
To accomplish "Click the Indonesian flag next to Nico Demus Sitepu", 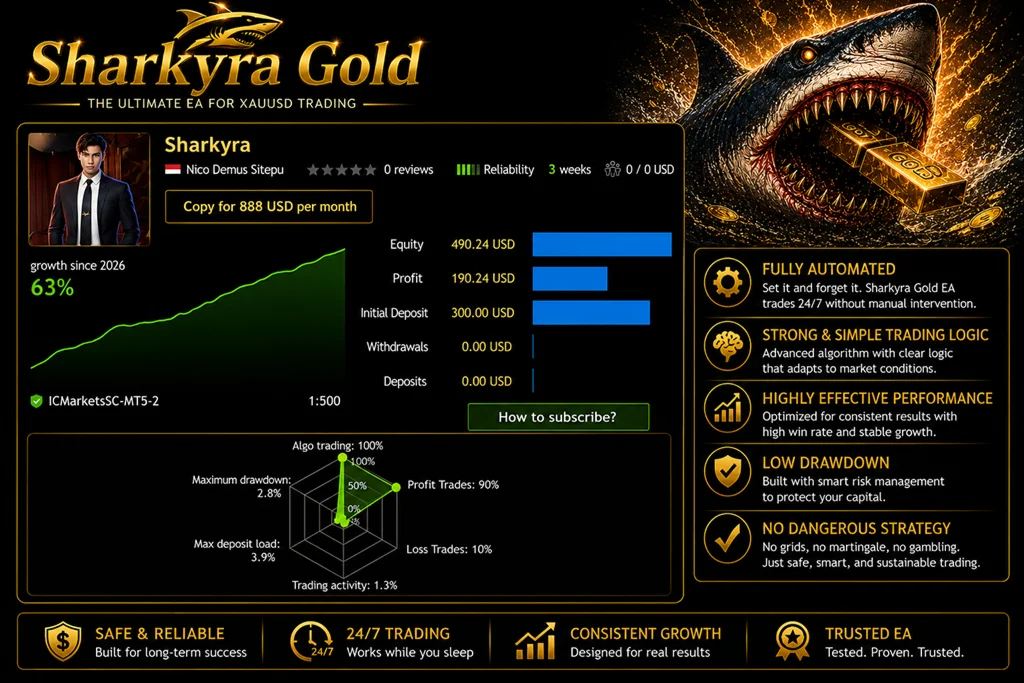I will point(172,170).
